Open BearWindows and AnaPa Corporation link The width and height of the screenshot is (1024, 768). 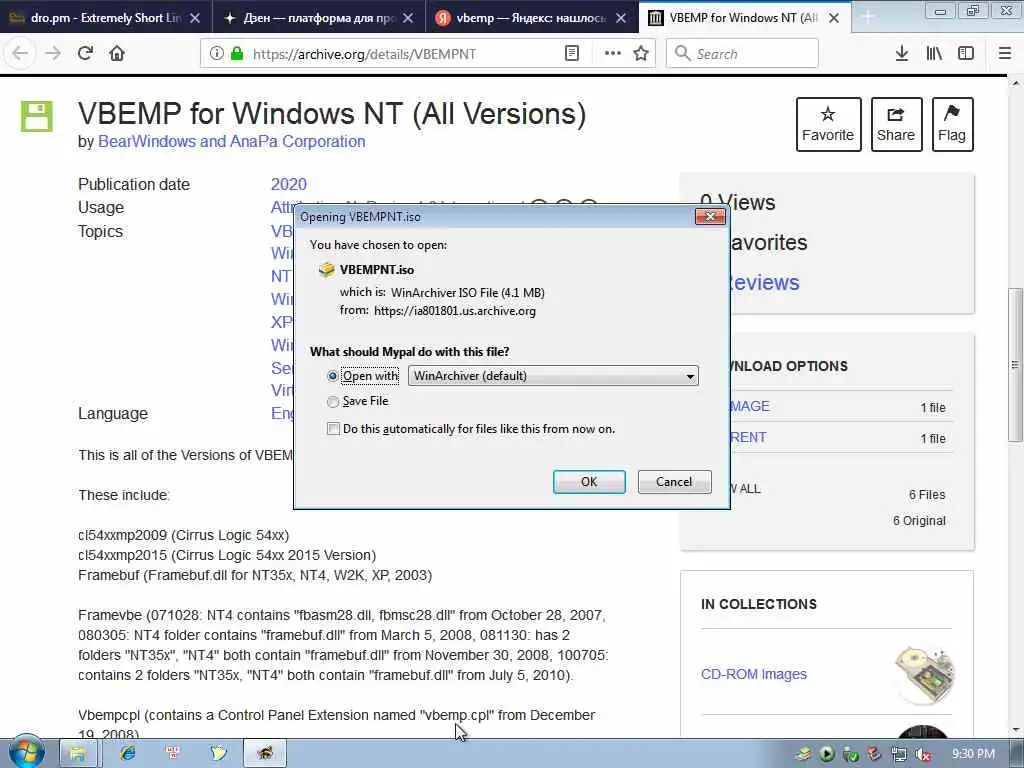[x=231, y=142]
